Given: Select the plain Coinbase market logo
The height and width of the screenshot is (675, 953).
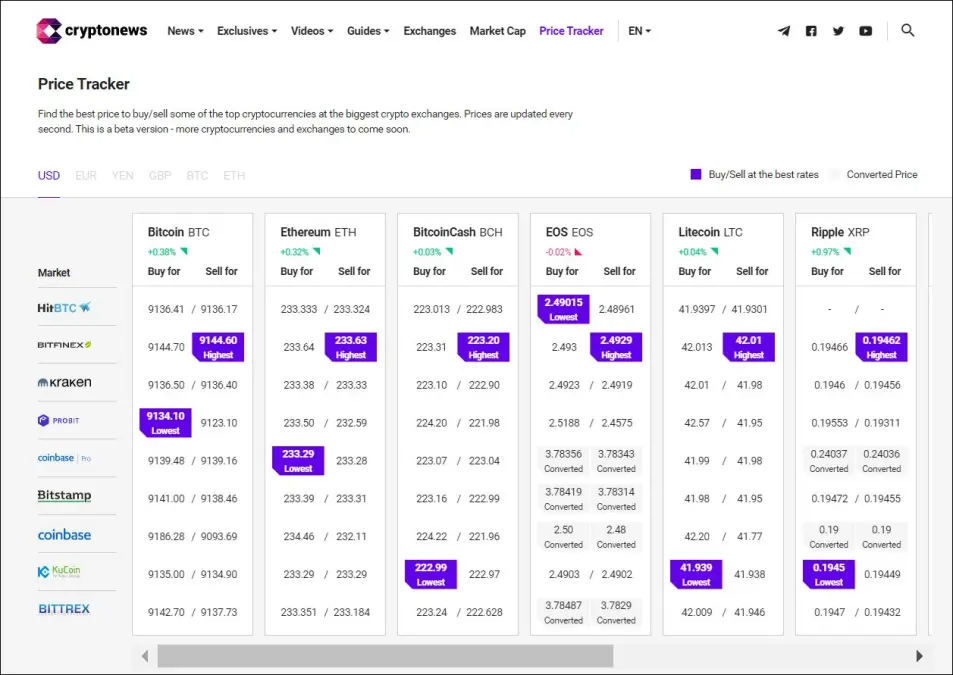Looking at the screenshot, I should tap(64, 535).
